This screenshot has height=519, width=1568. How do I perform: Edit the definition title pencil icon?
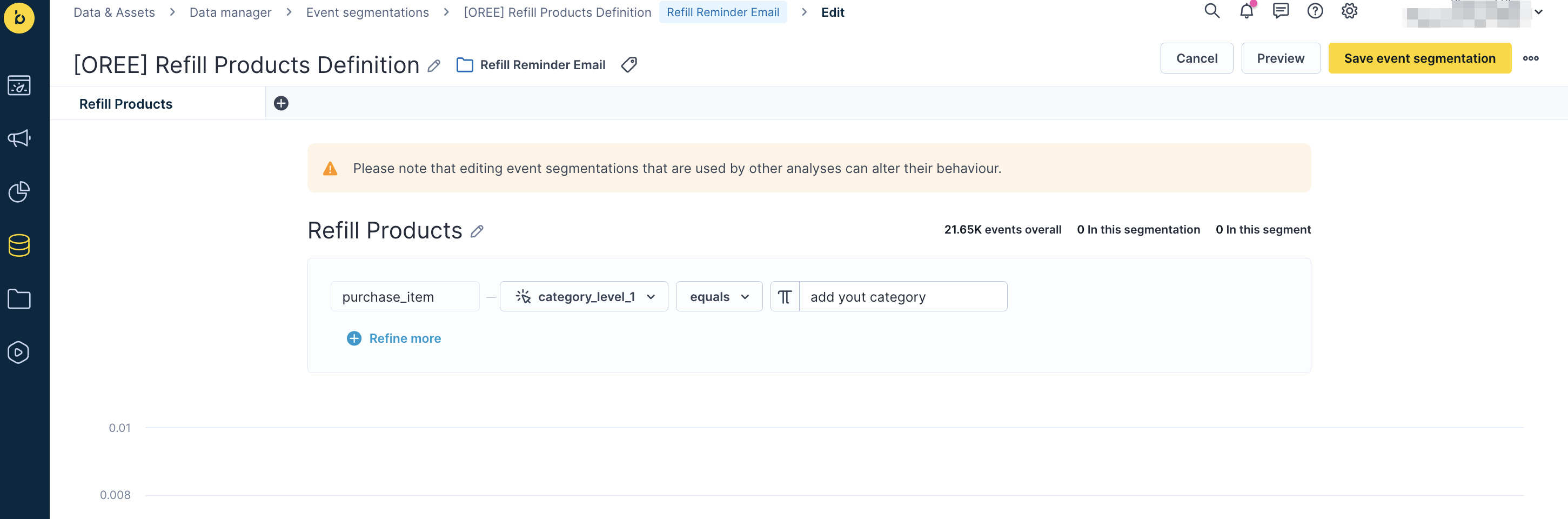coord(434,66)
